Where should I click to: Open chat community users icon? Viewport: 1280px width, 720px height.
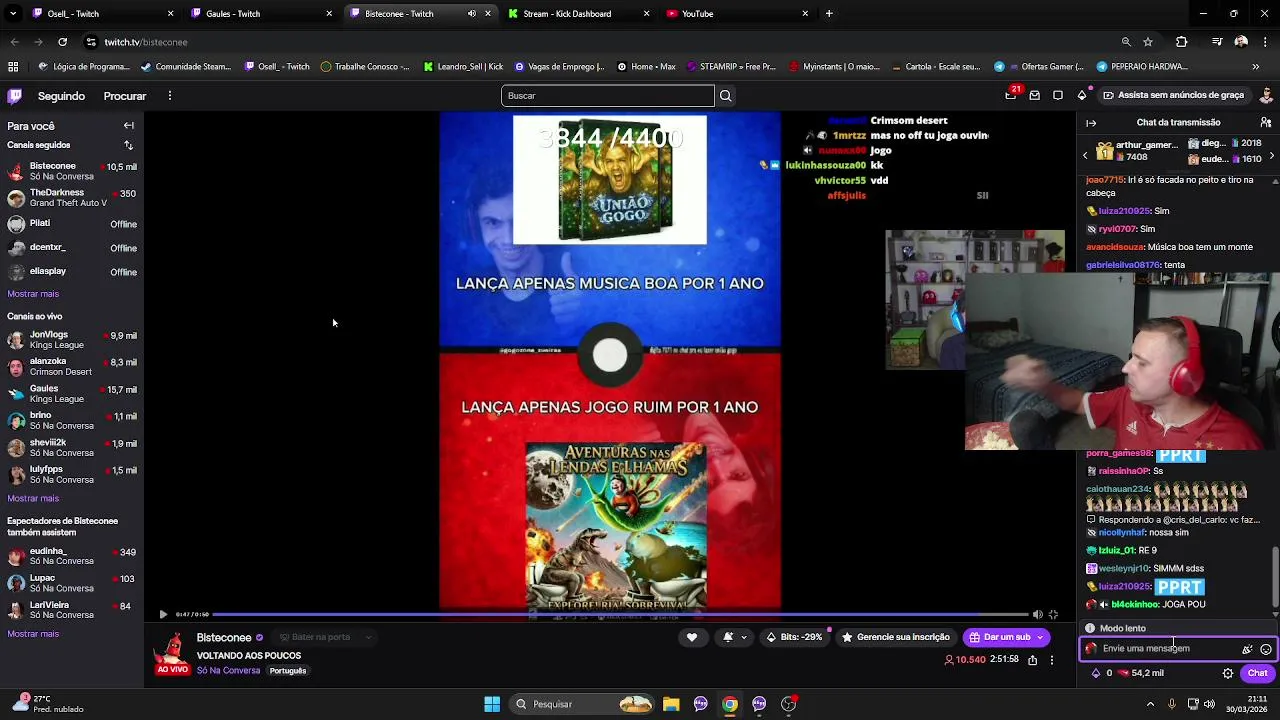[1266, 123]
